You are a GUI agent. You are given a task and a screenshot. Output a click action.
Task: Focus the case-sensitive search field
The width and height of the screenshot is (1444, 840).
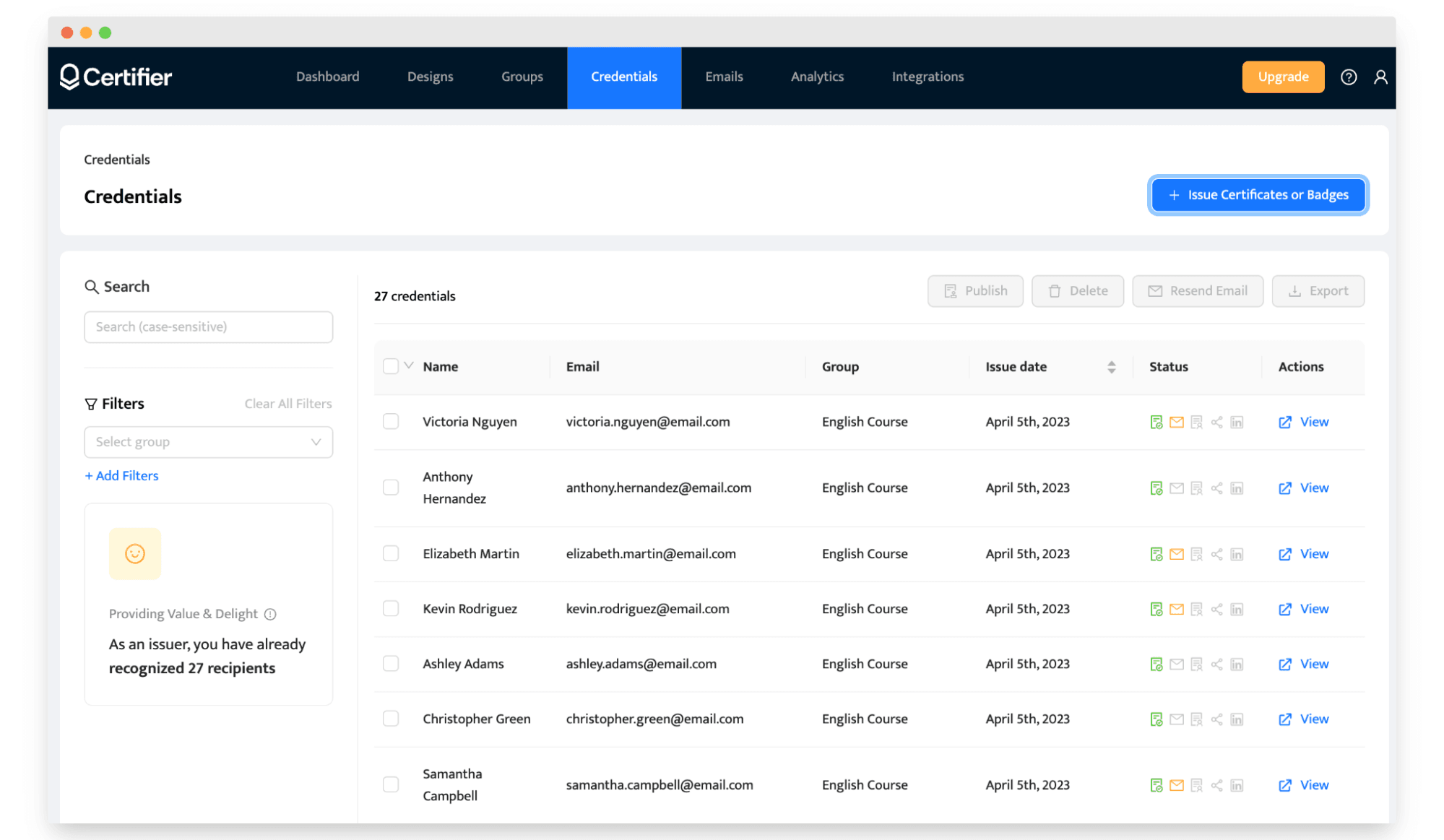(x=208, y=327)
